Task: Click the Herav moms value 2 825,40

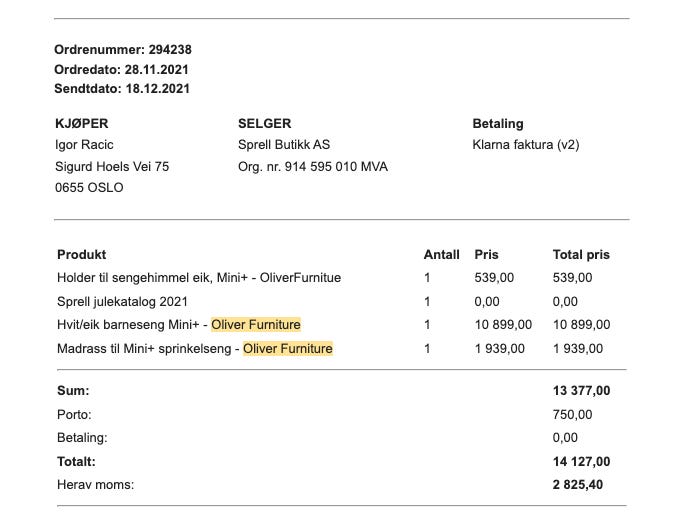Action: tap(578, 485)
